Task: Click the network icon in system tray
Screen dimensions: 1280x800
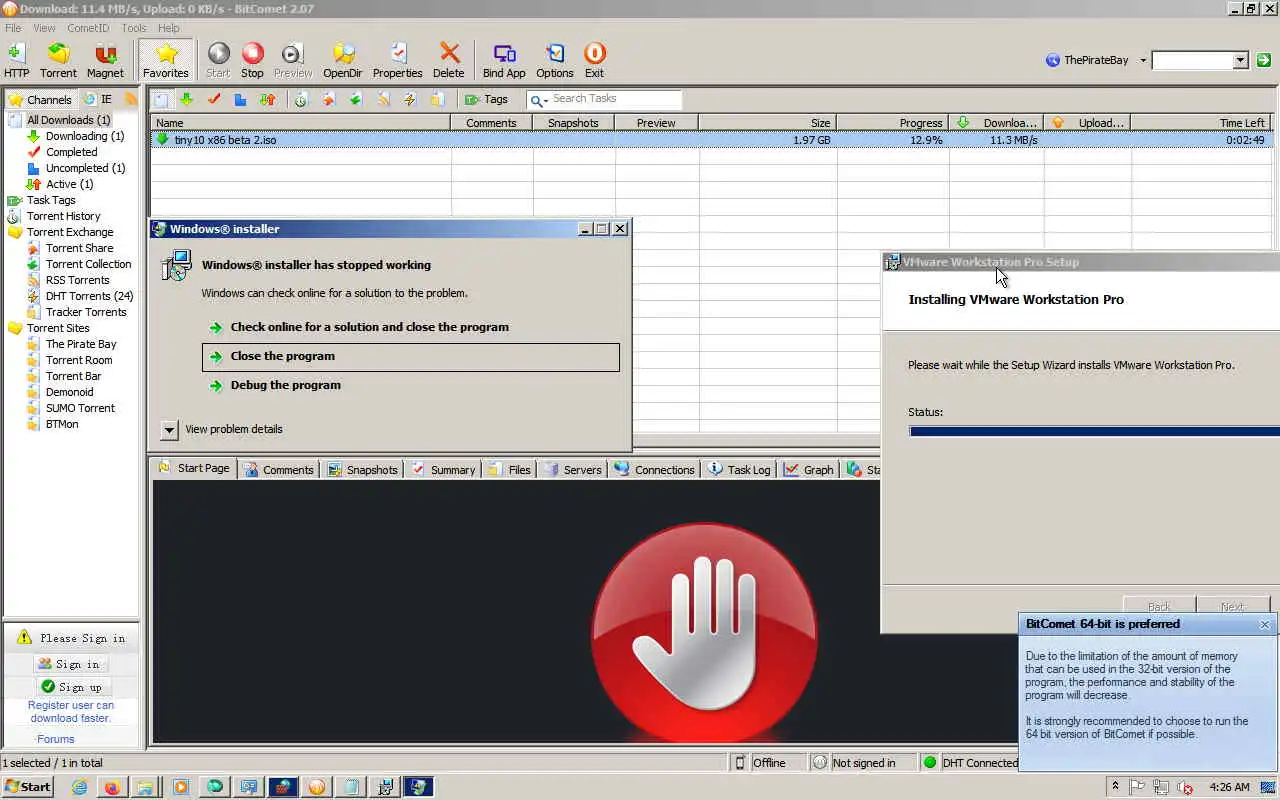Action: 1161,787
